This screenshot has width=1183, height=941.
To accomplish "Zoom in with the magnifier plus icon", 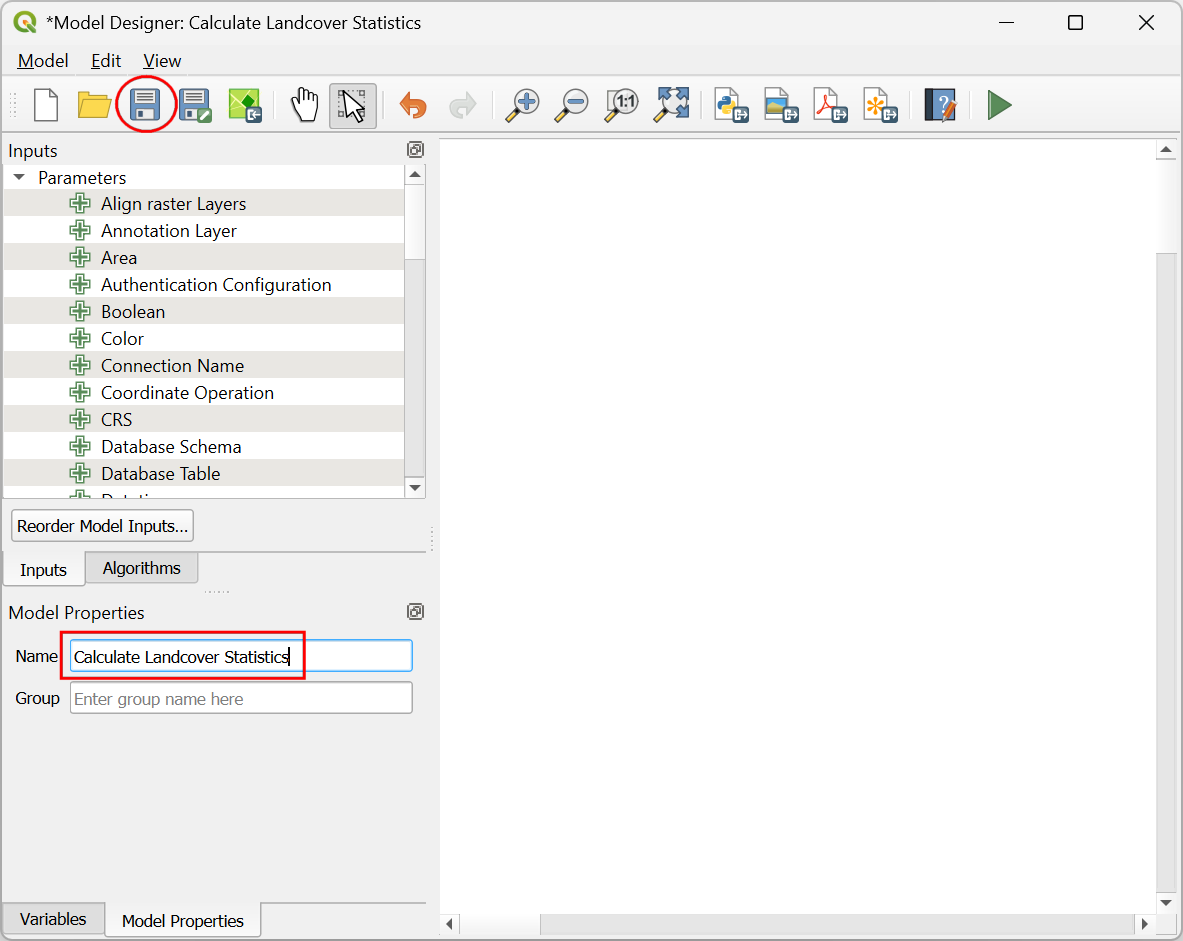I will point(521,105).
